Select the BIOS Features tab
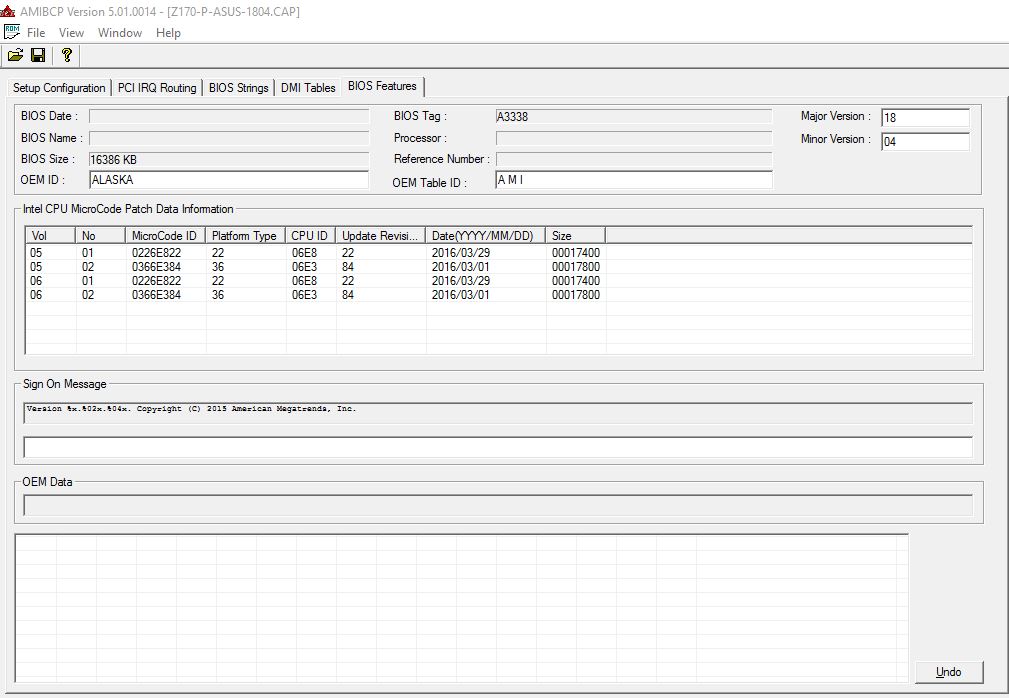The height and width of the screenshot is (698, 1009). (382, 86)
